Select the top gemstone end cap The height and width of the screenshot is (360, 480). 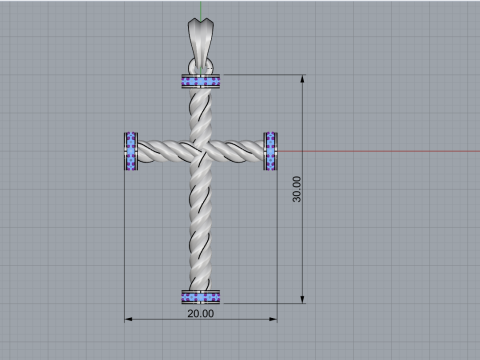click(x=201, y=81)
